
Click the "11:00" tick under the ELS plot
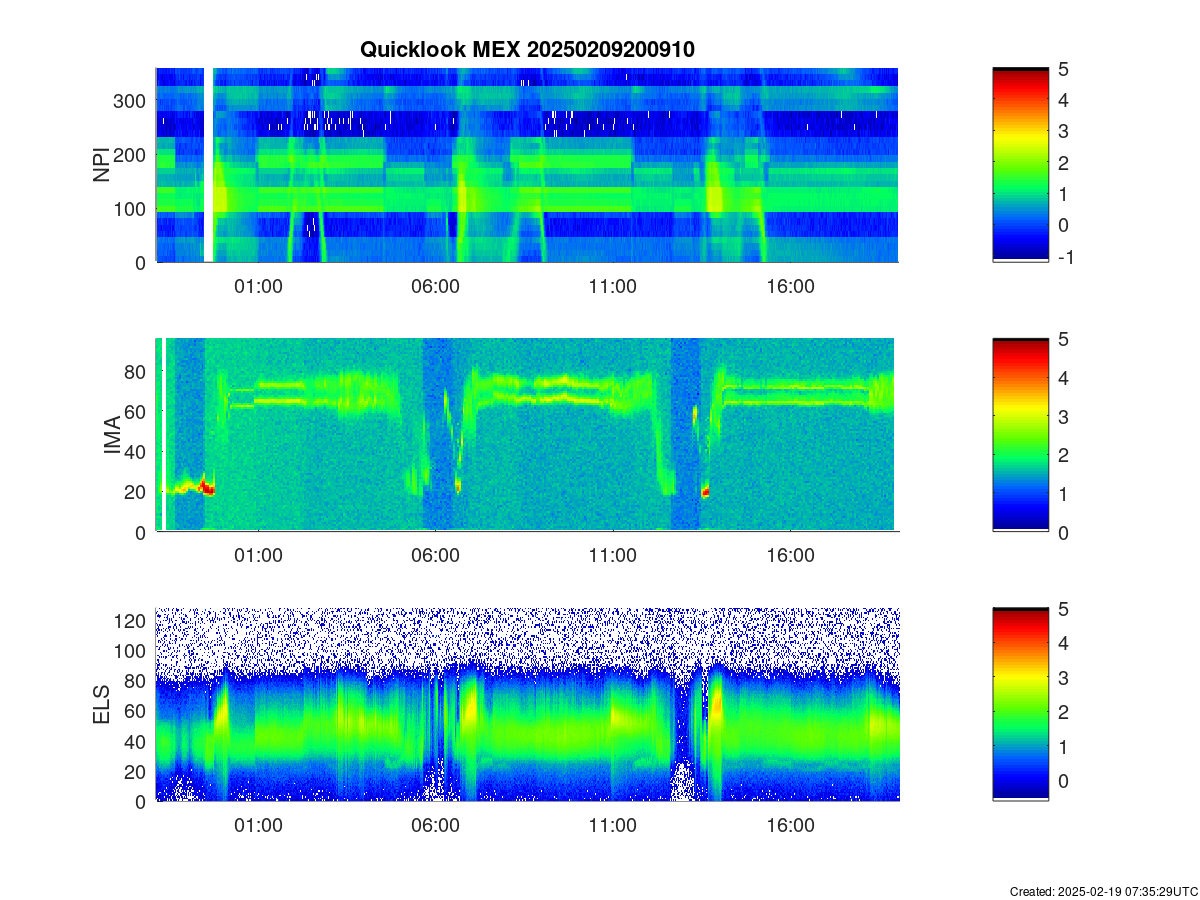613,826
